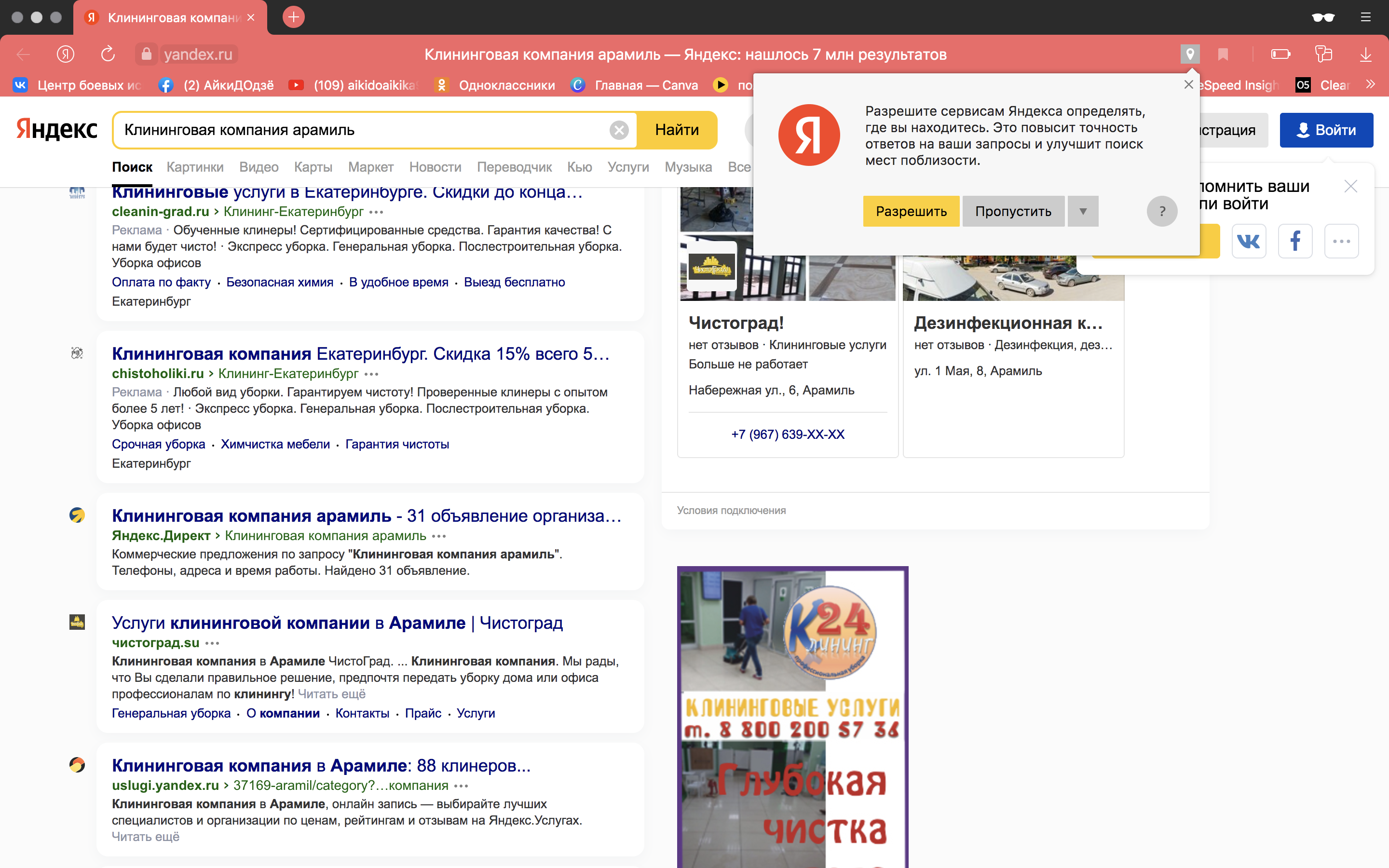Sign in with Facebook icon
This screenshot has height=868, width=1389.
(1295, 241)
